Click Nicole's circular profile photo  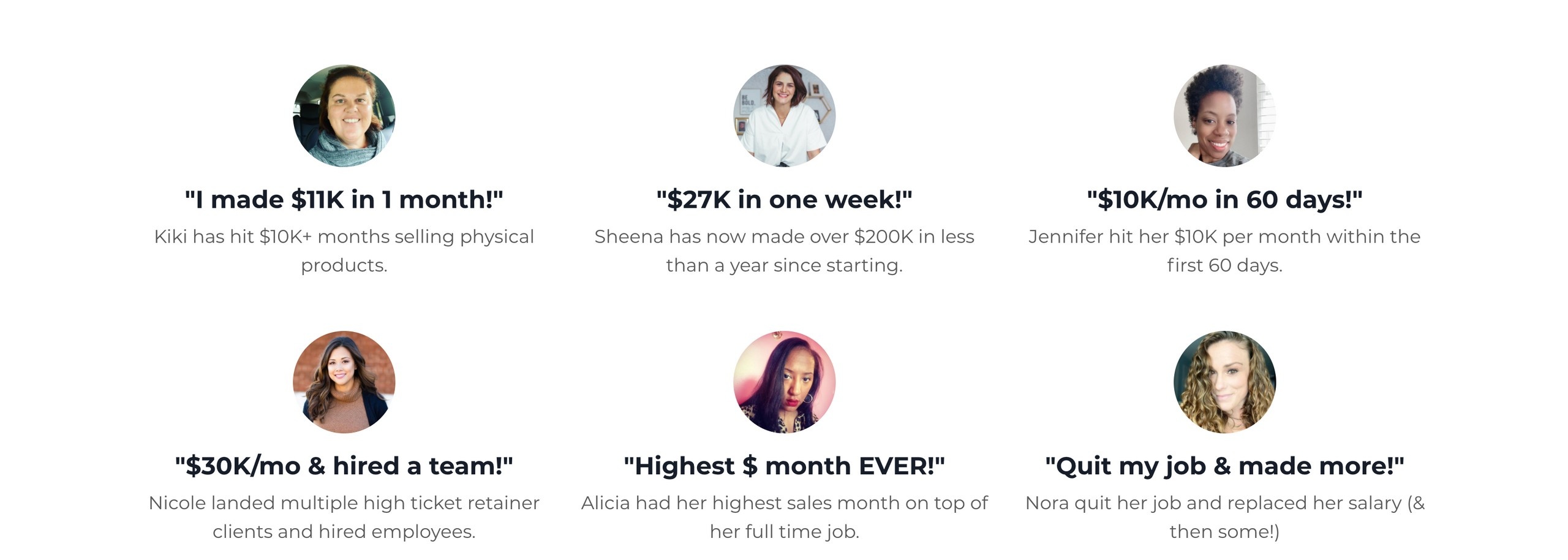pyautogui.click(x=344, y=382)
